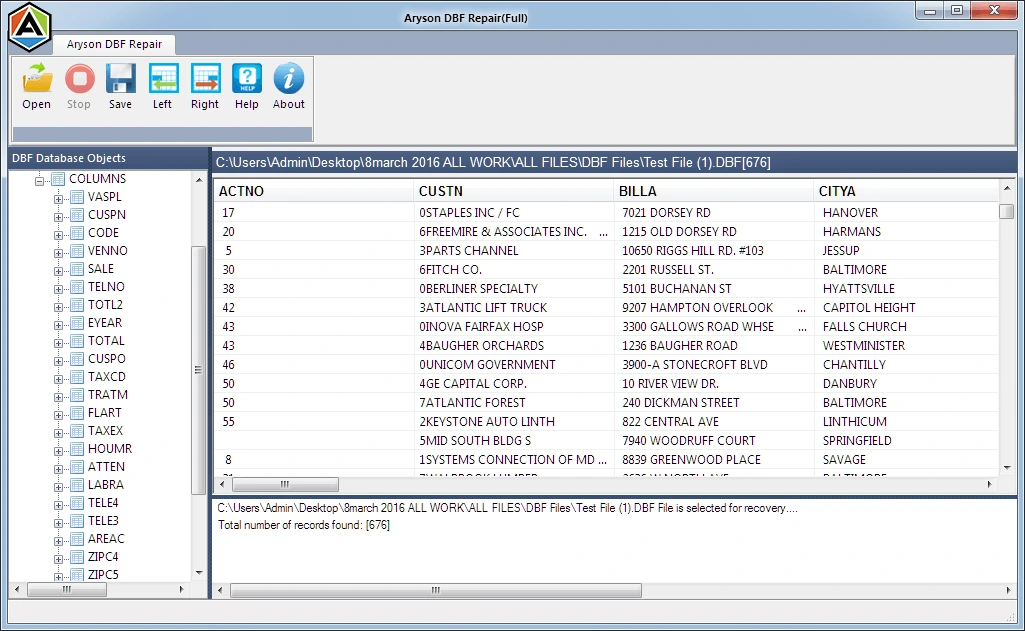Screen dimensions: 1025x631
Task: Expand the EYEAR tree node
Action: 58,324
